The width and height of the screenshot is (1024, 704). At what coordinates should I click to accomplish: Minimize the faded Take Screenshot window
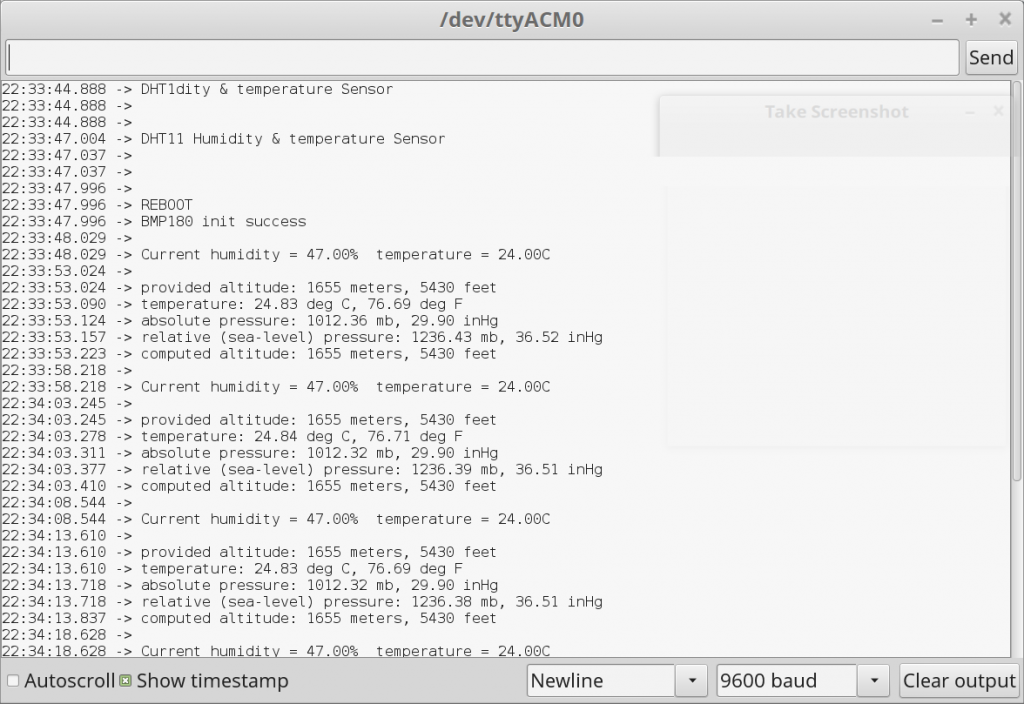[969, 112]
